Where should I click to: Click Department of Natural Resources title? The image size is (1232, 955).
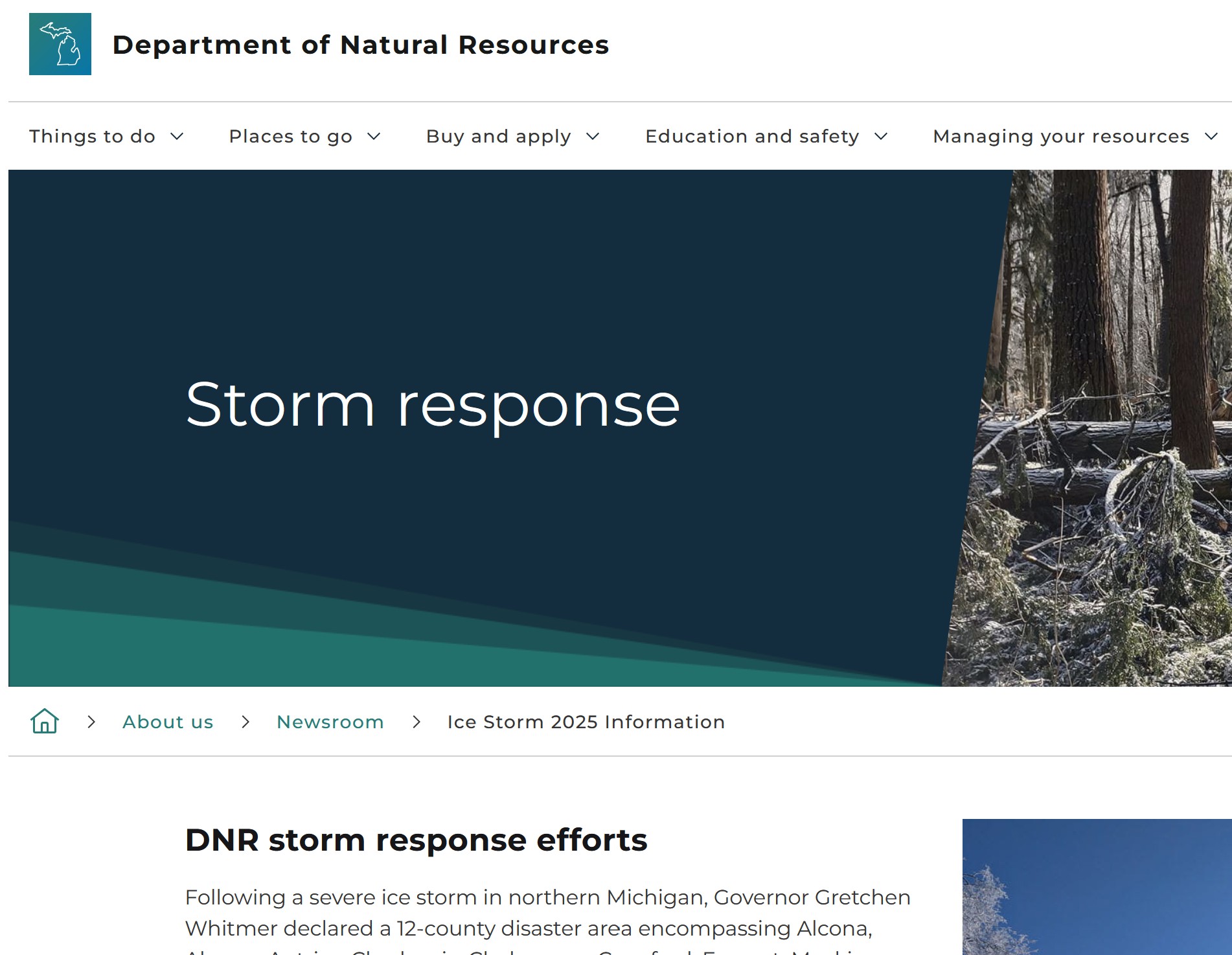[x=361, y=45]
